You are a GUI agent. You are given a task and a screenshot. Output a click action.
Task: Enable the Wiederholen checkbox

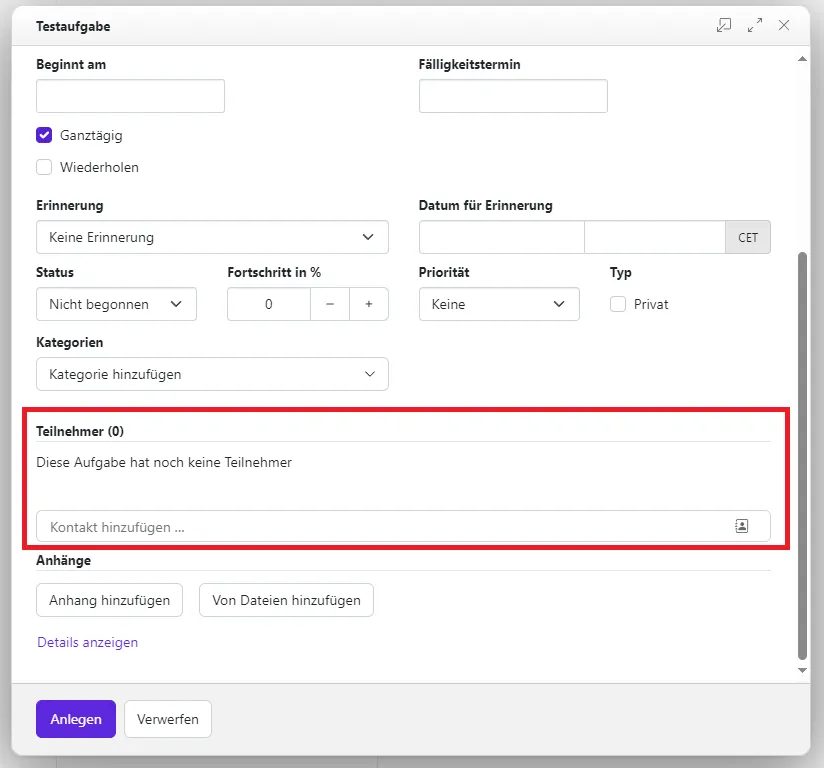44,167
